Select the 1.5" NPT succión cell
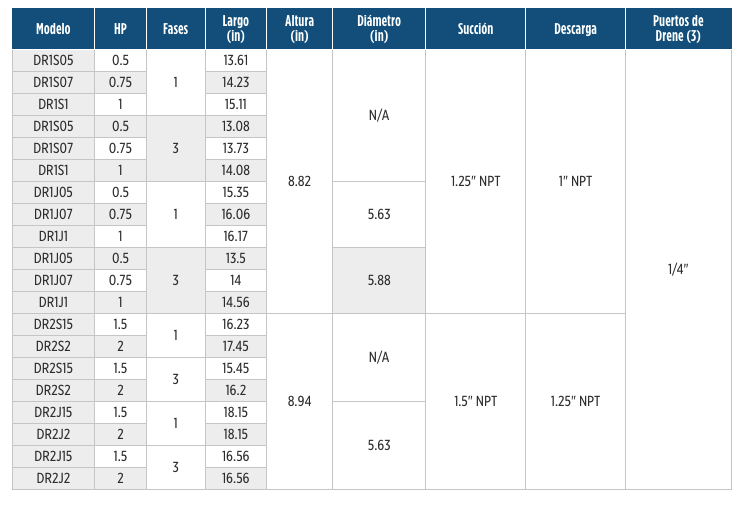Viewport: 743px width, 527px height. coord(475,401)
